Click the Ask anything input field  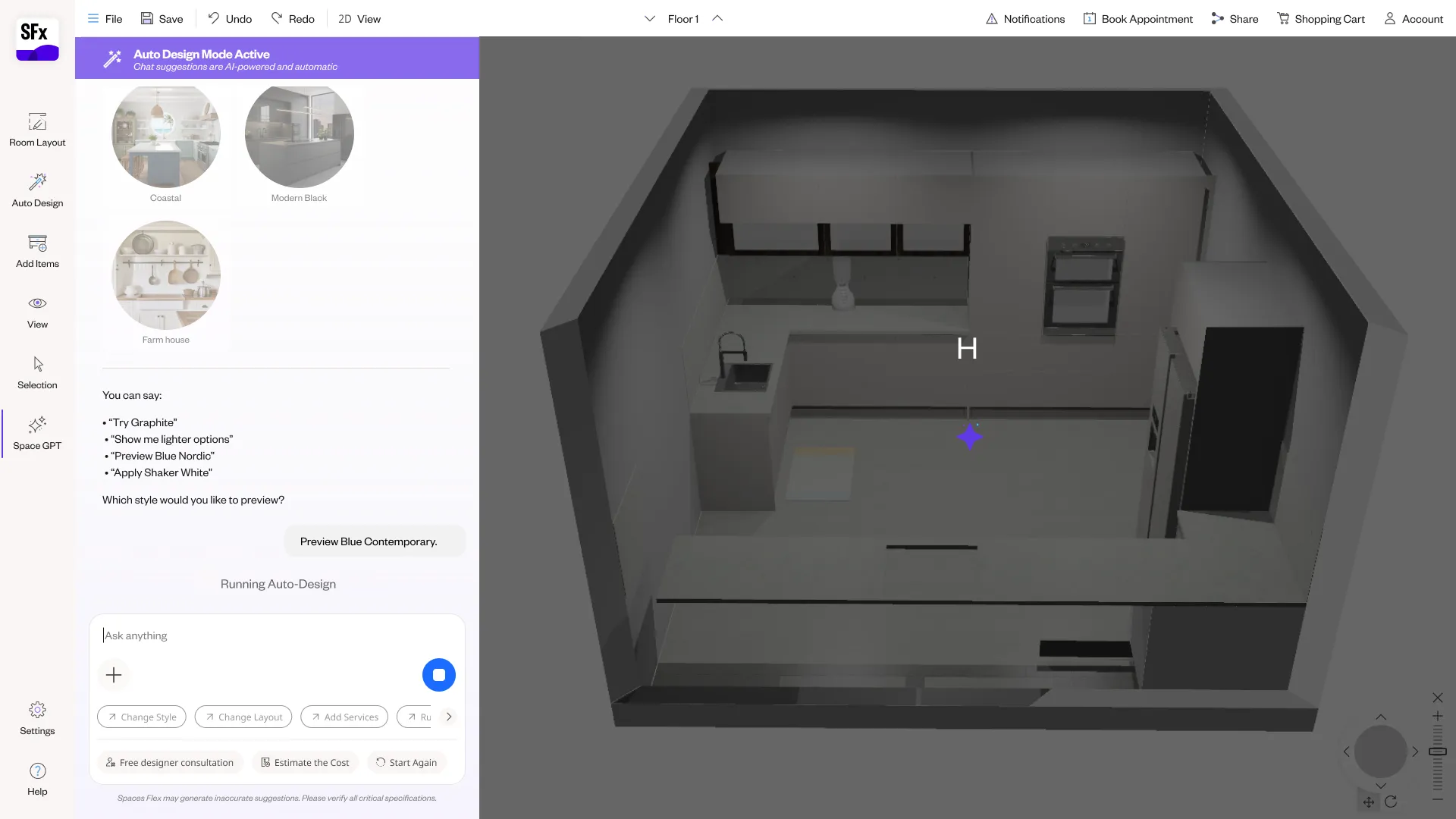(277, 635)
